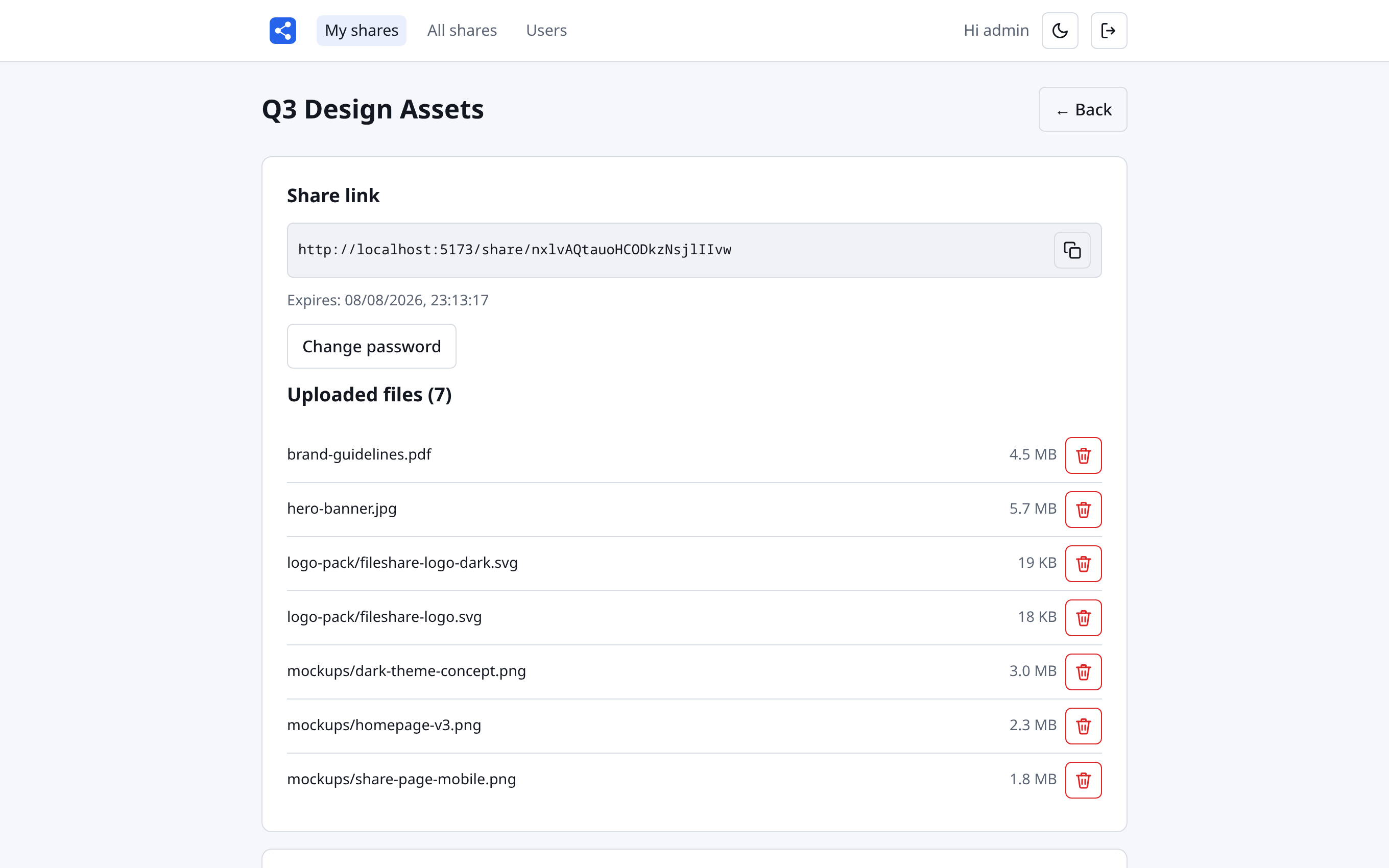Viewport: 1389px width, 868px height.
Task: Click the 5.7 MB size value
Action: click(x=1033, y=509)
